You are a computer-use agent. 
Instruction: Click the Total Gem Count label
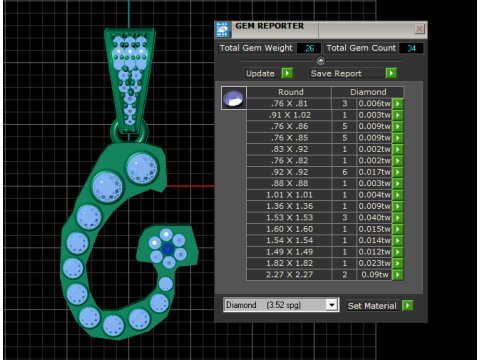coord(361,48)
